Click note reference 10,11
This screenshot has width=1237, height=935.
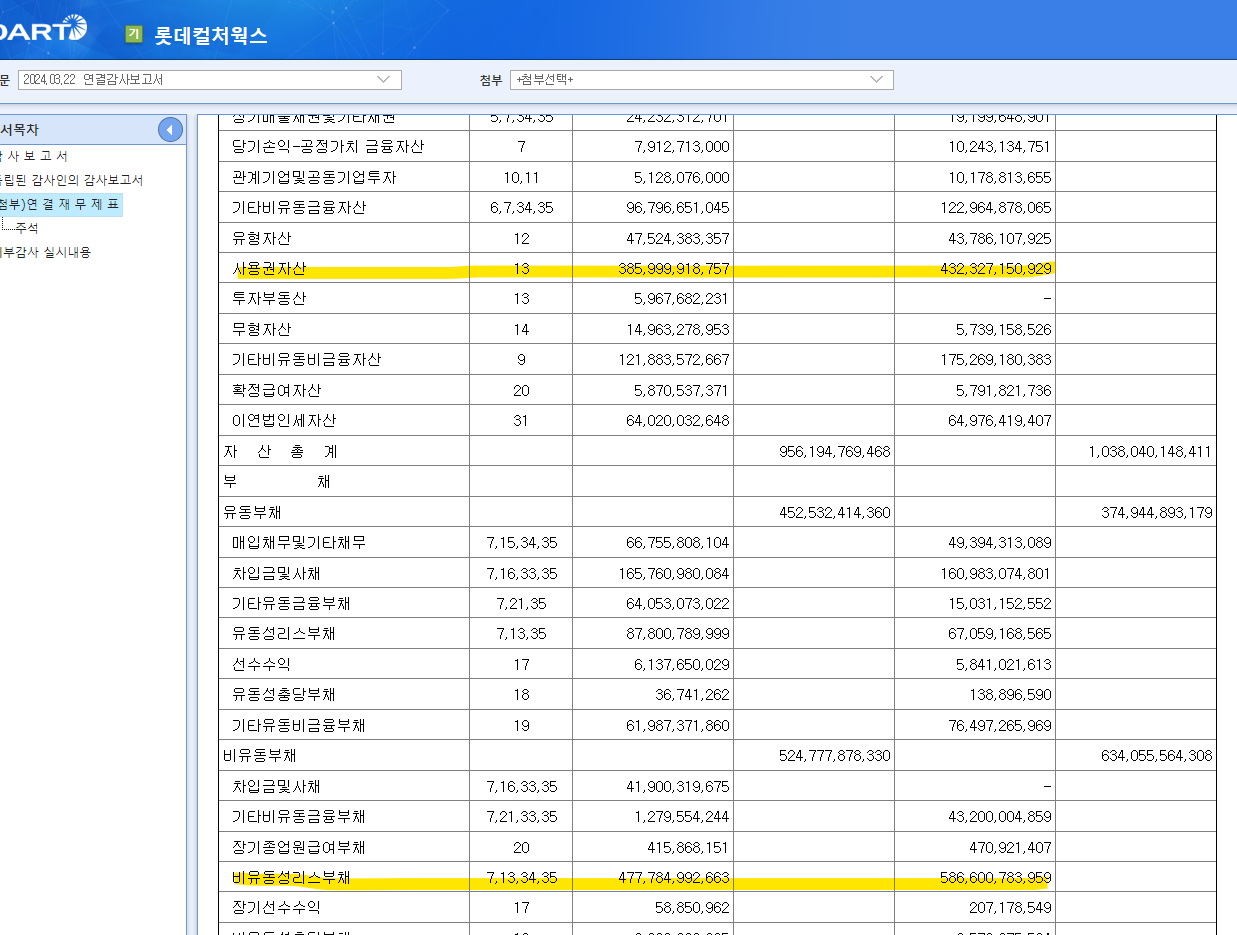tap(521, 177)
